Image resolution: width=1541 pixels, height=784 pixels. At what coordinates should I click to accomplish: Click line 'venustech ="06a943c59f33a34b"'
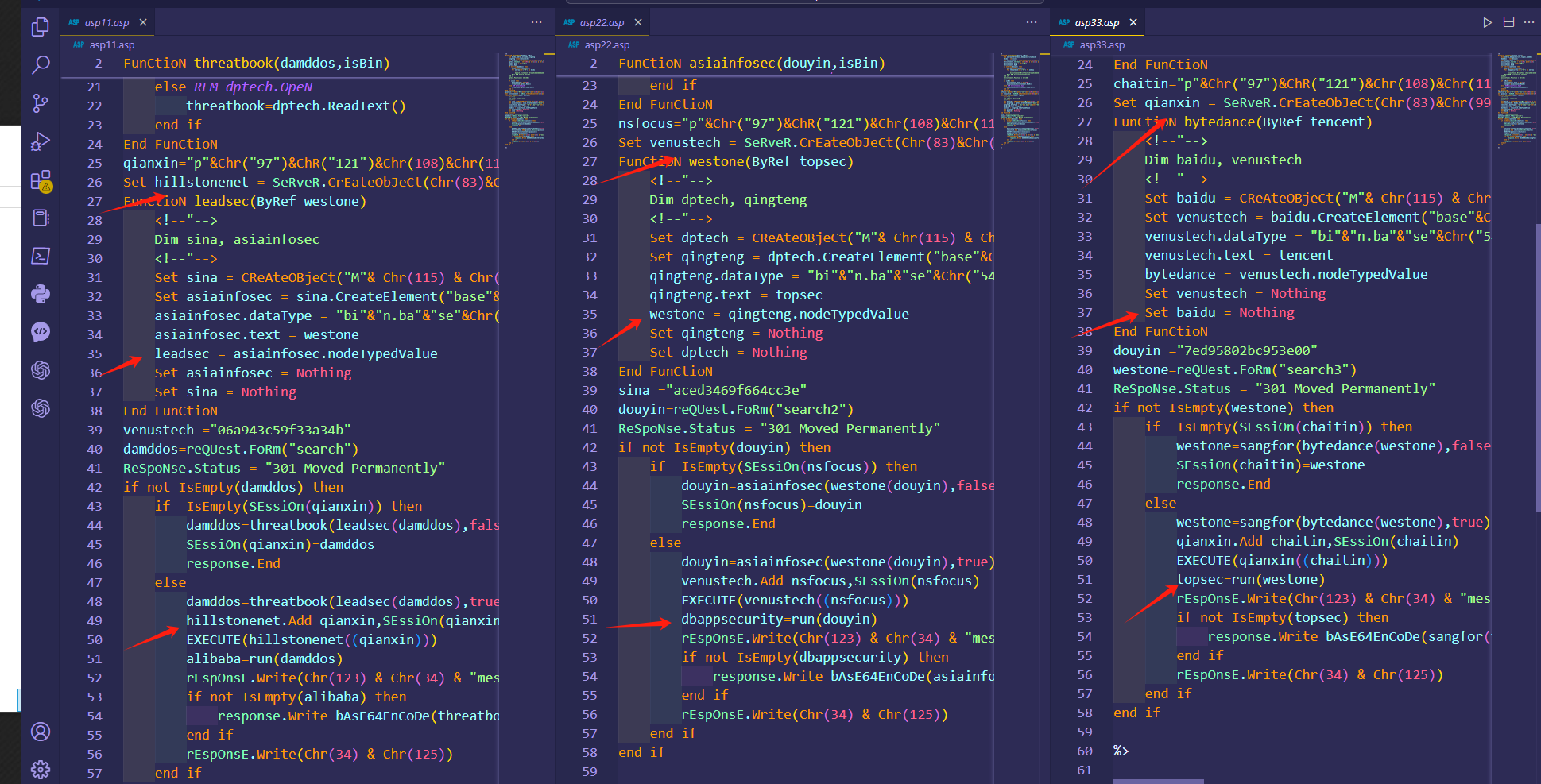click(x=237, y=431)
